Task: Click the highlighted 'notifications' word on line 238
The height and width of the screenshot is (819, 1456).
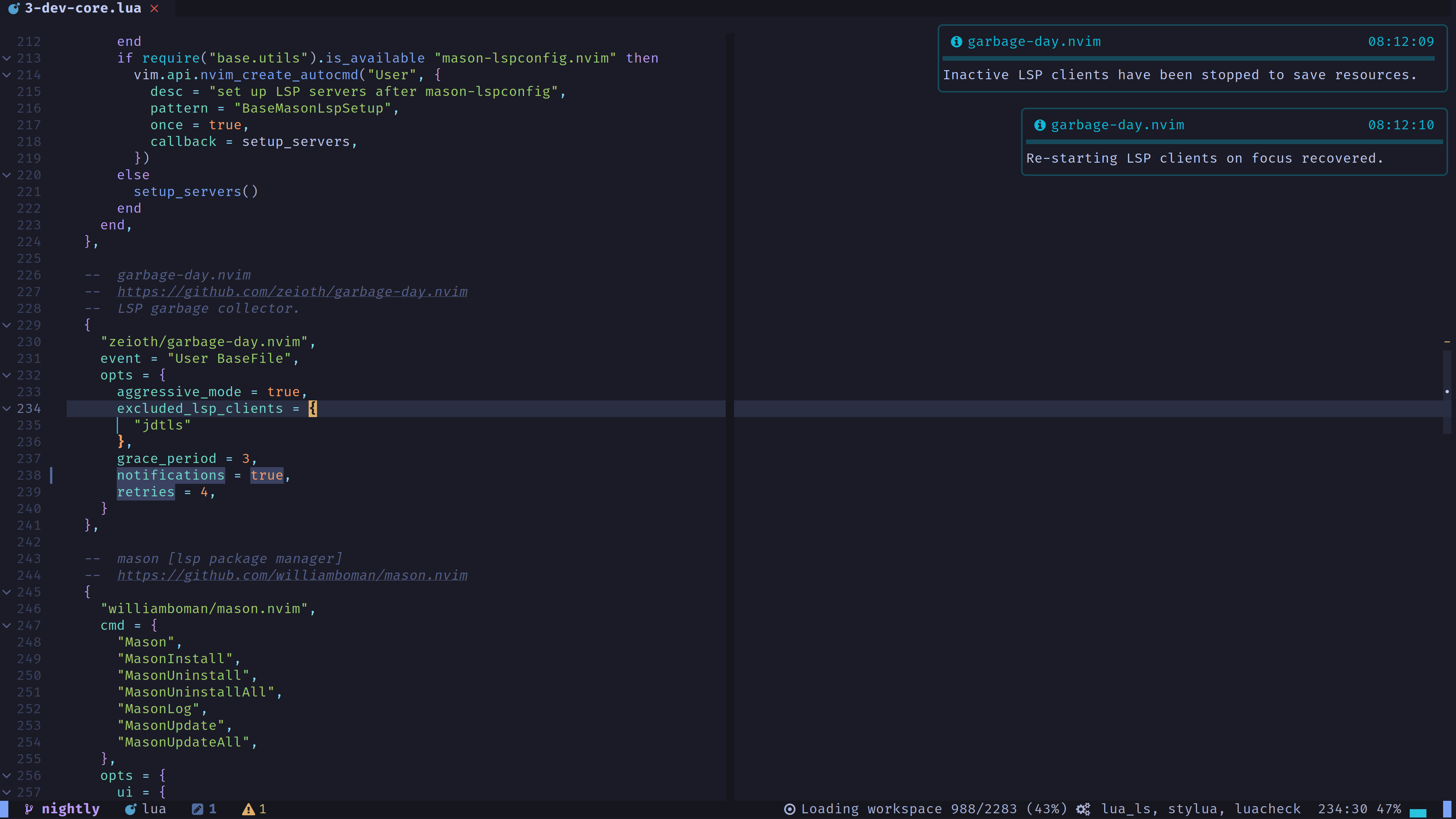Action: click(171, 475)
